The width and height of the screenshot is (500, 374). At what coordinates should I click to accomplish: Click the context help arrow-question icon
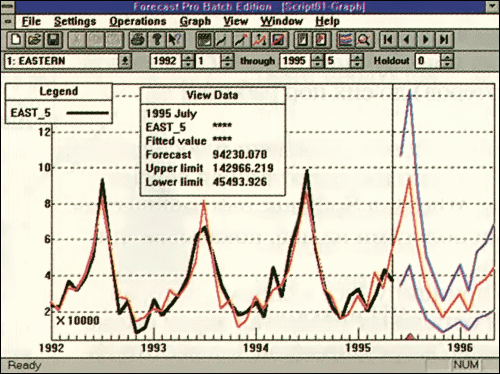[176, 40]
